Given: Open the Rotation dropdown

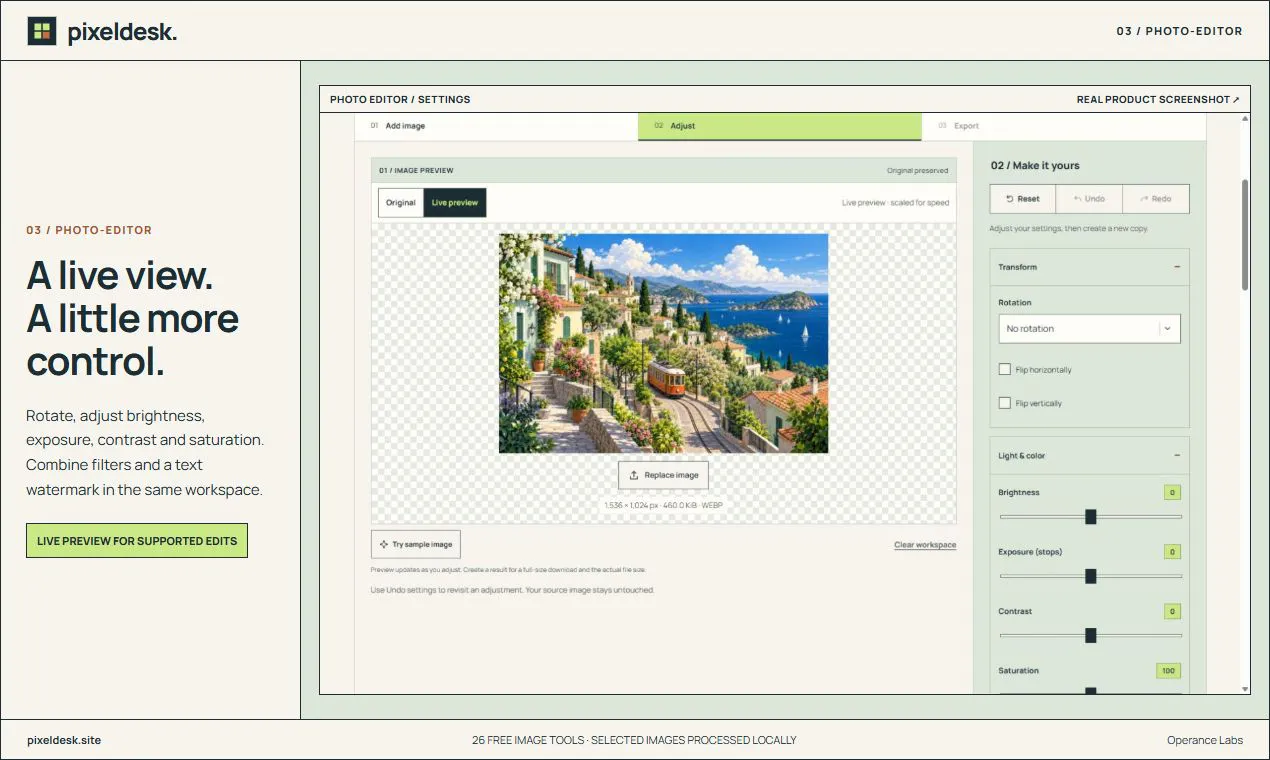Looking at the screenshot, I should point(1089,328).
